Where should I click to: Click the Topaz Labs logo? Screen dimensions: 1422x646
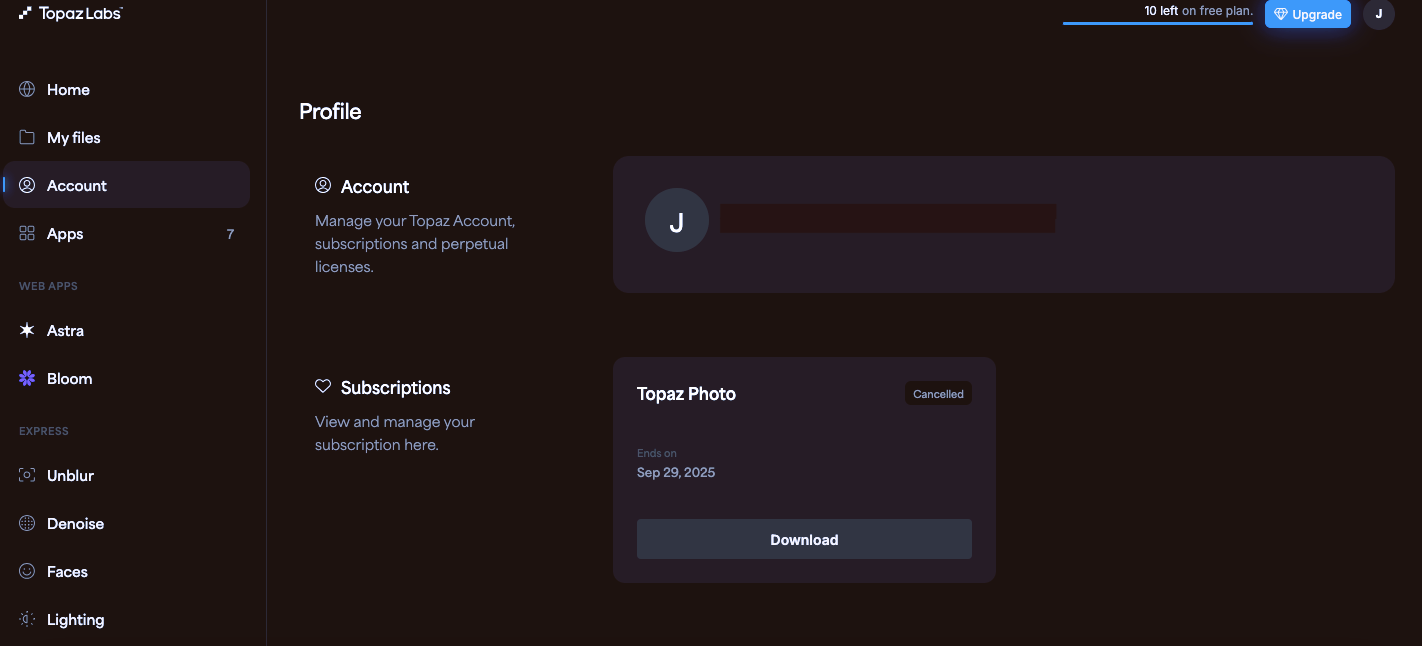point(71,13)
